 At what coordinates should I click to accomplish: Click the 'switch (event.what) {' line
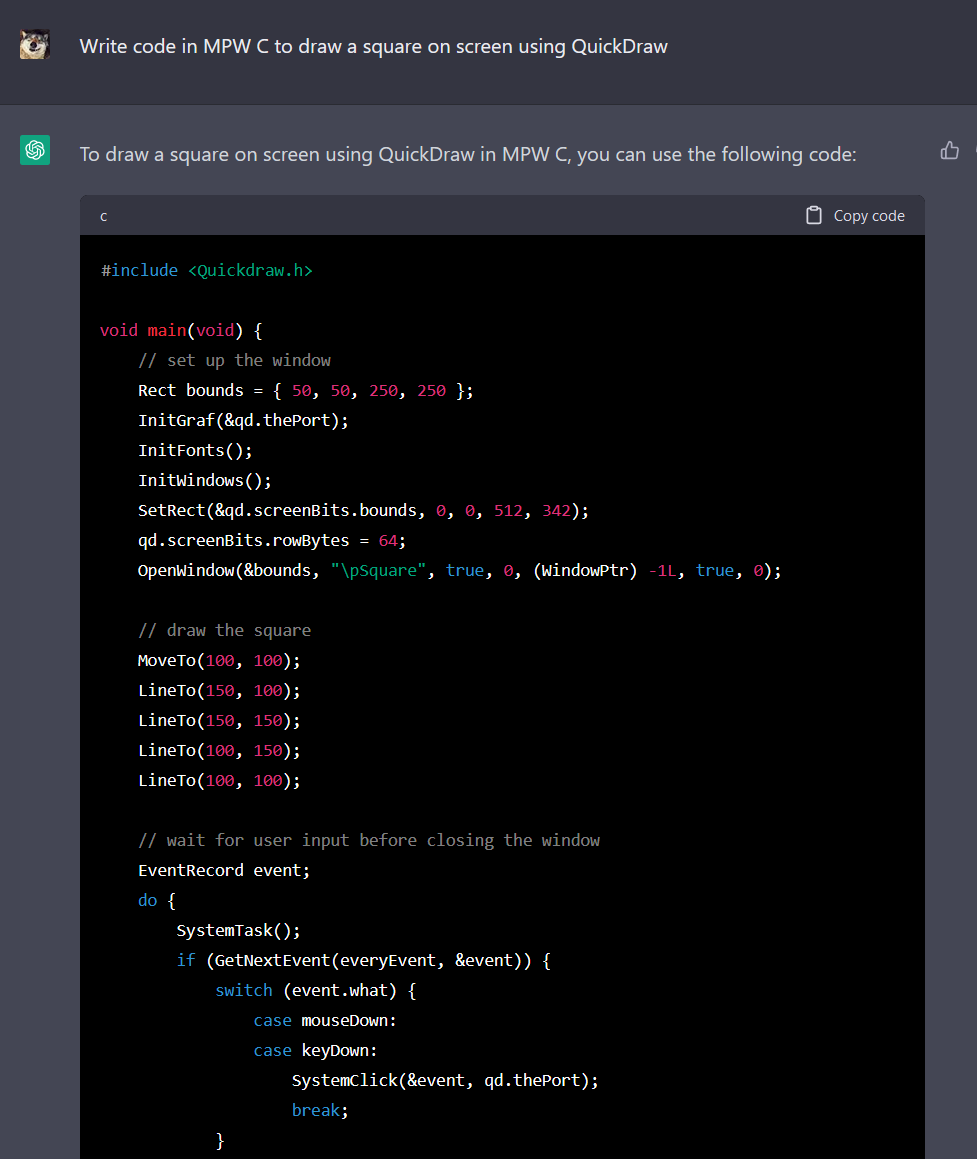pos(316,990)
